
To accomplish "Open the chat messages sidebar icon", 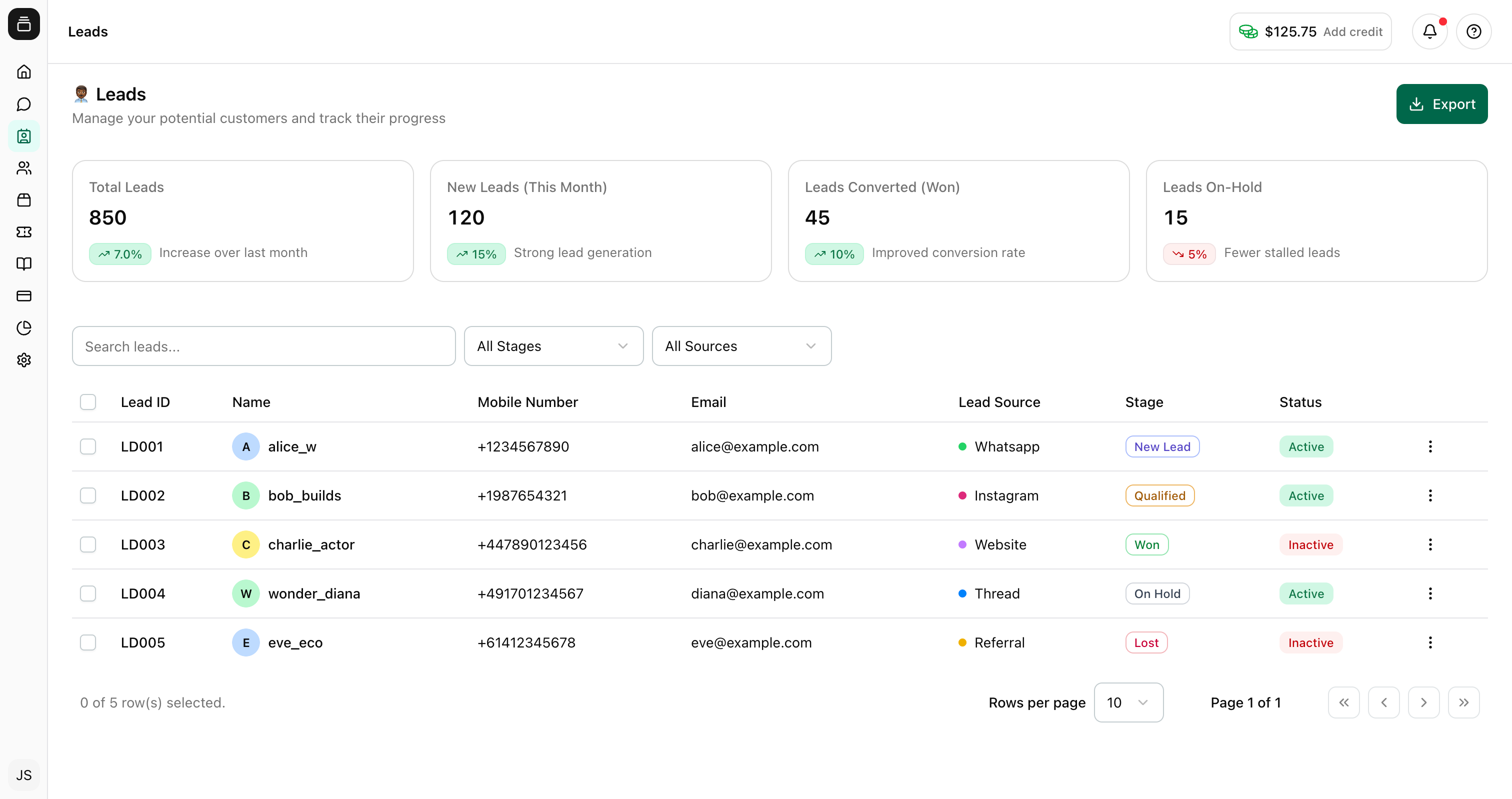I will point(24,104).
